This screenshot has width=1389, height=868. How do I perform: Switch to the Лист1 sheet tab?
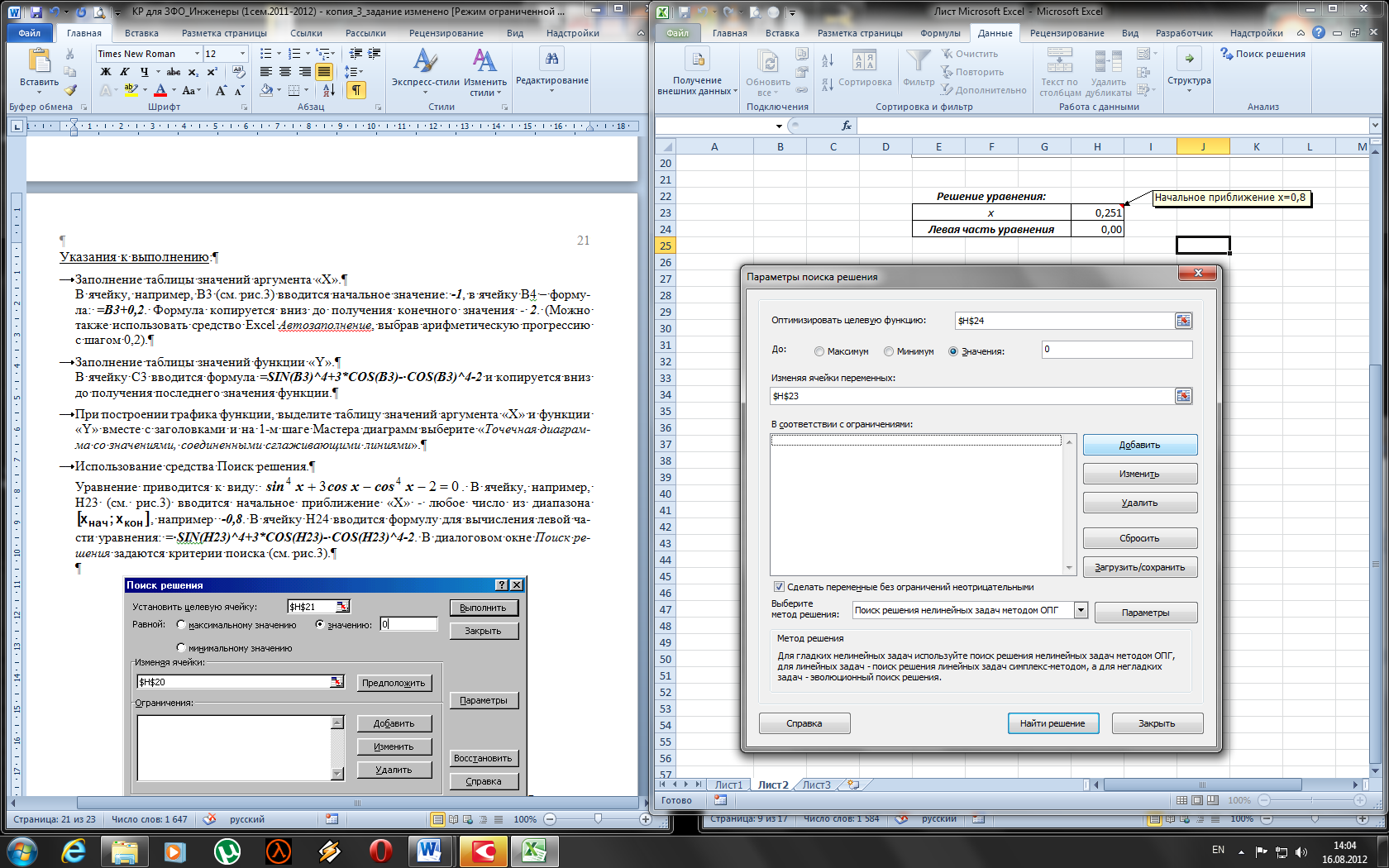(x=728, y=785)
